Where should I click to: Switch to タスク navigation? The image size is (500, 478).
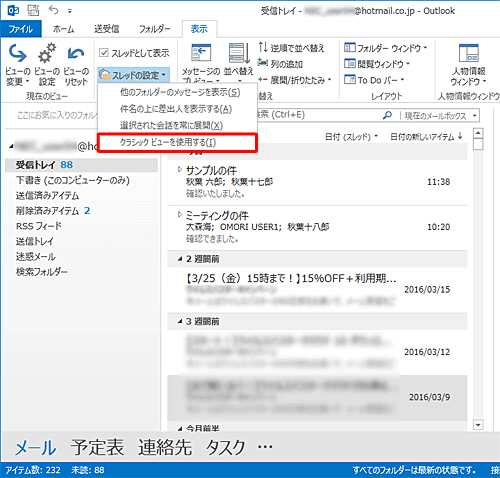click(226, 447)
